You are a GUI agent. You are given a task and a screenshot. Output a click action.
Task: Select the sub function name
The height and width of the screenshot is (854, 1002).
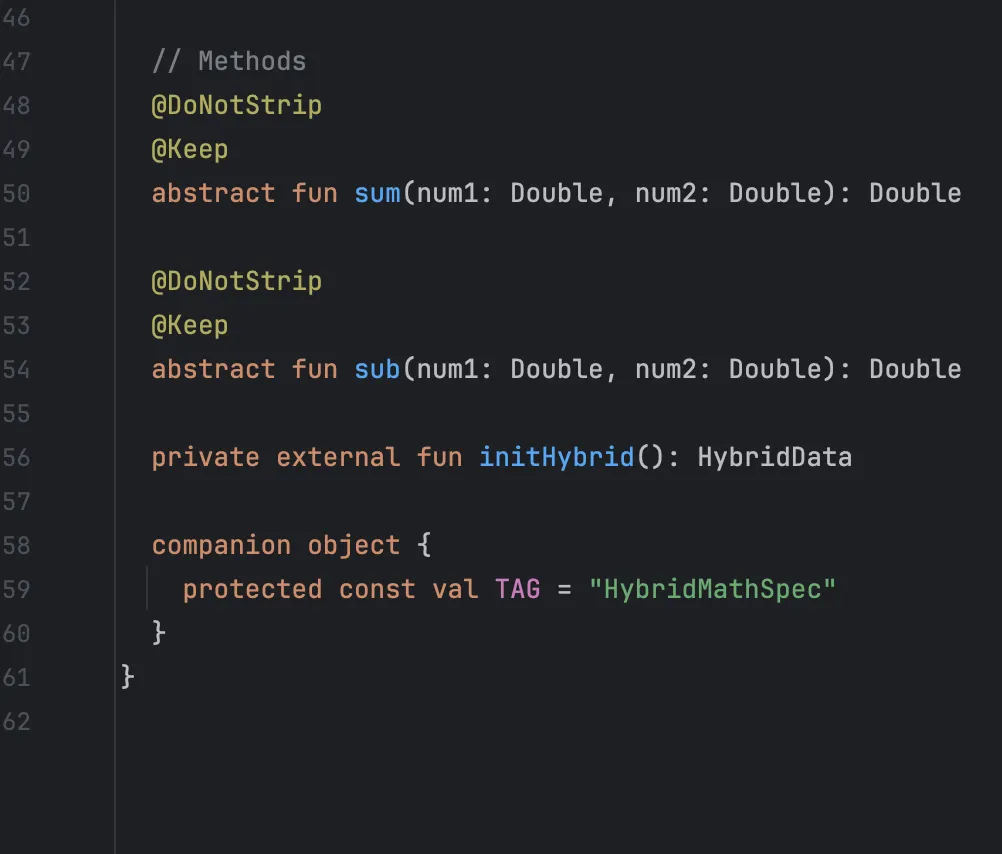378,369
